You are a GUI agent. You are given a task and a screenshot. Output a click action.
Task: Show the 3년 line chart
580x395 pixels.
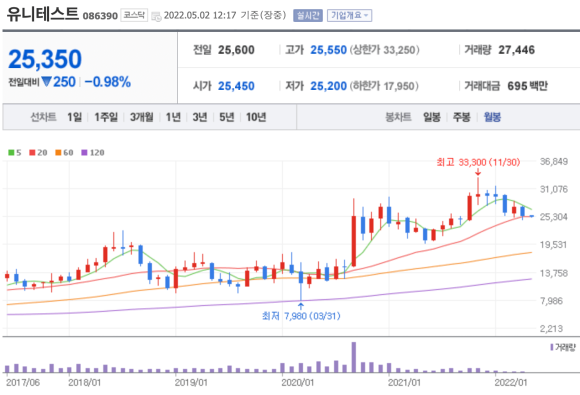coord(200,117)
